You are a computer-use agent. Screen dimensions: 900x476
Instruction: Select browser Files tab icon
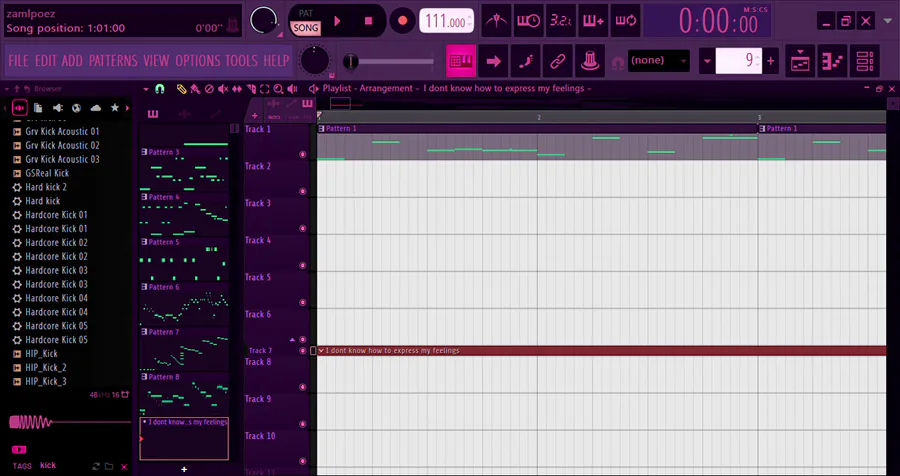pyautogui.click(x=38, y=108)
